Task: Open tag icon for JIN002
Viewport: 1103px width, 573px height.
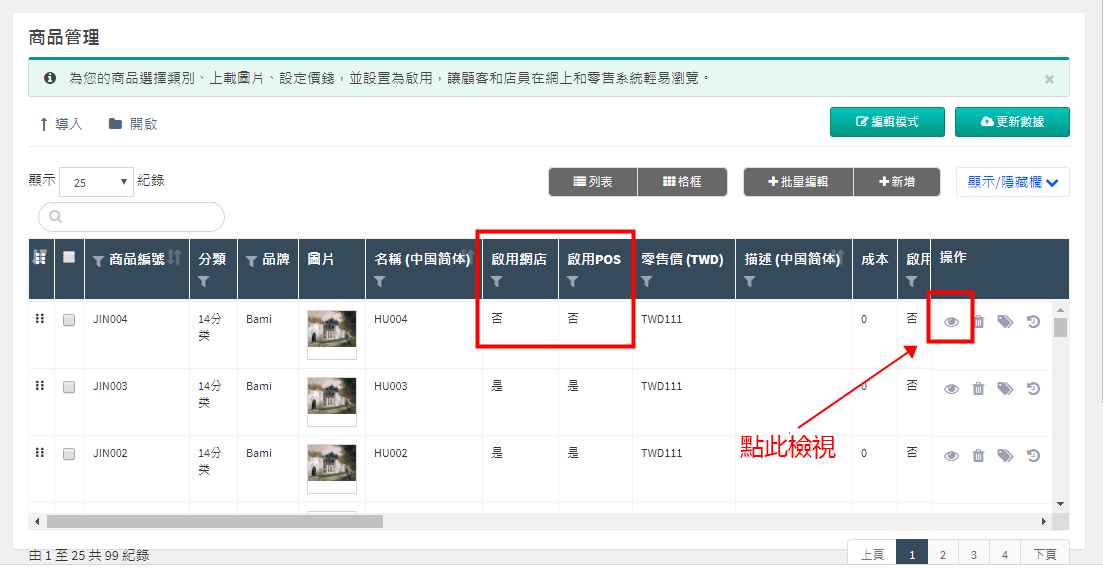Action: (1005, 456)
